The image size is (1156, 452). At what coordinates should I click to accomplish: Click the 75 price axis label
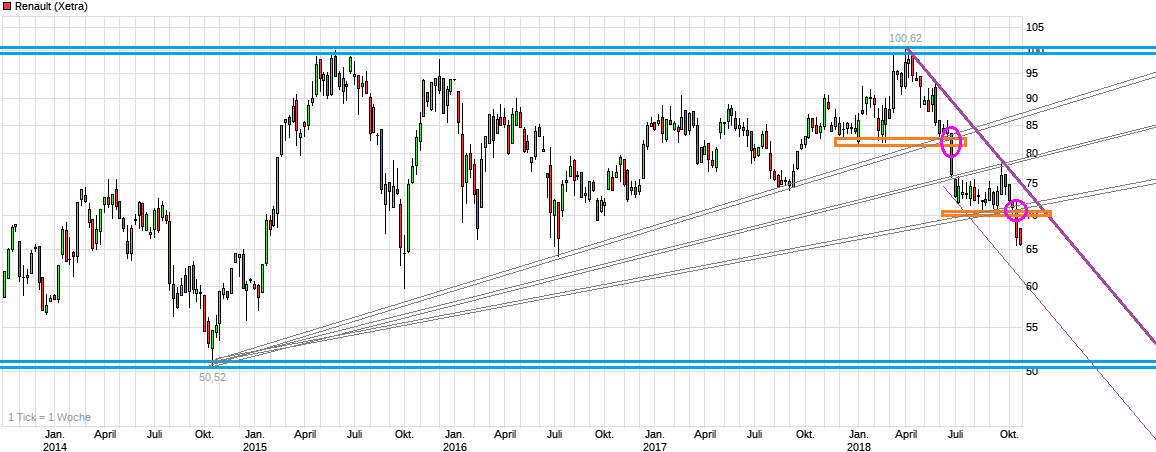click(1031, 183)
